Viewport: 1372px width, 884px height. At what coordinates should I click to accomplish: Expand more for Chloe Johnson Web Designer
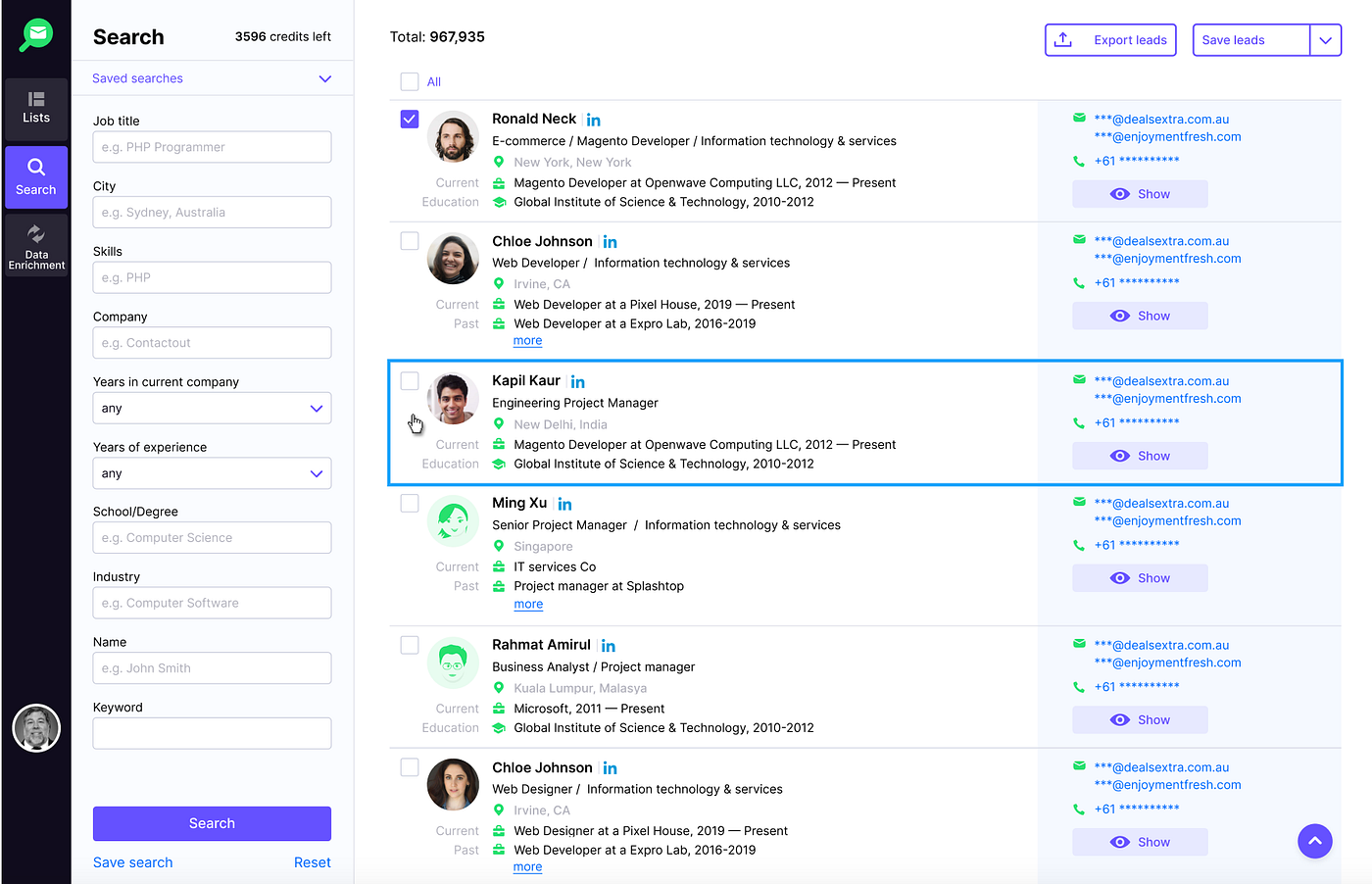[527, 867]
